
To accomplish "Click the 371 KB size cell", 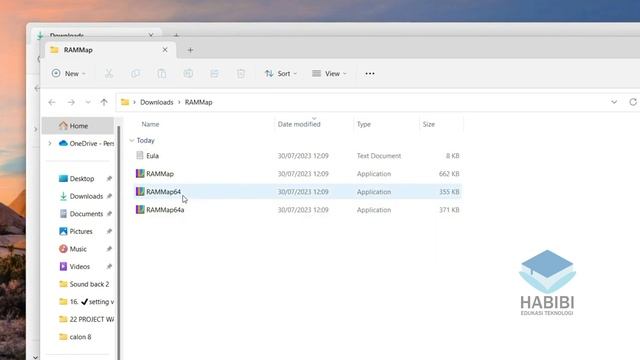I will coord(449,209).
